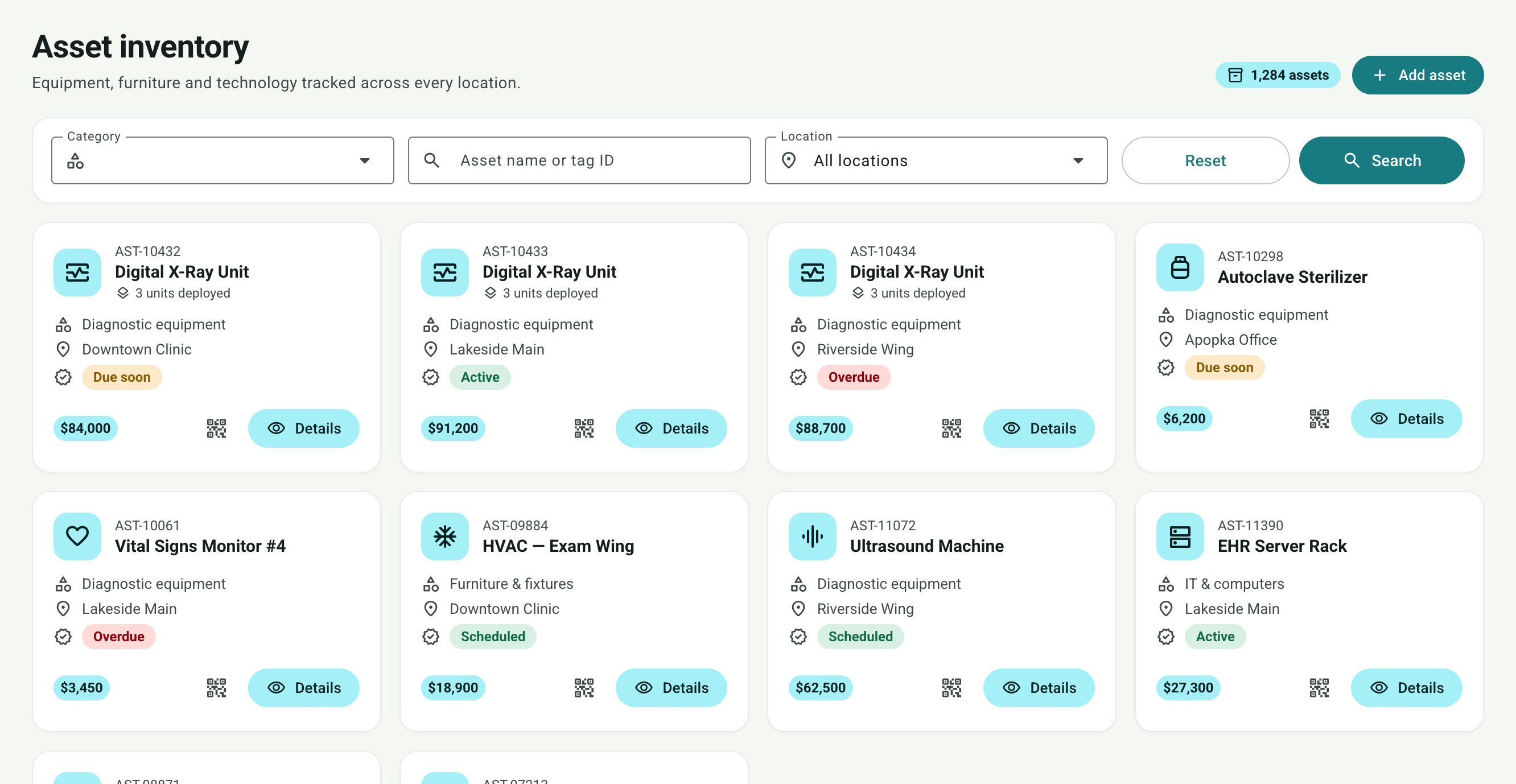Click the Ultrasound Machine title
The image size is (1516, 784).
927,546
